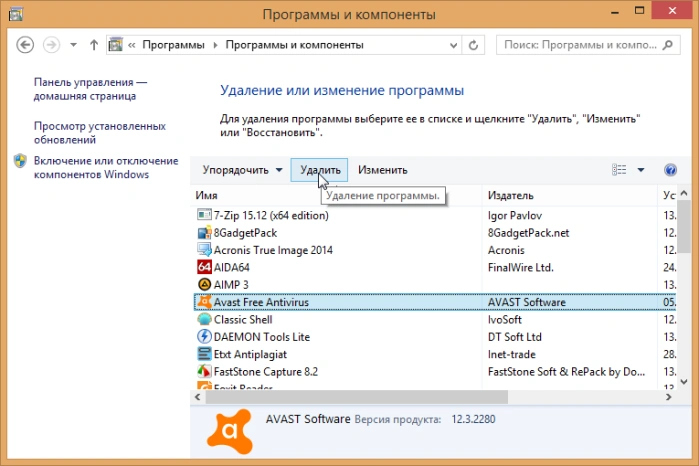Image resolution: width=699 pixels, height=466 pixels.
Task: Click the Программы breadcrumb
Action: [173, 45]
